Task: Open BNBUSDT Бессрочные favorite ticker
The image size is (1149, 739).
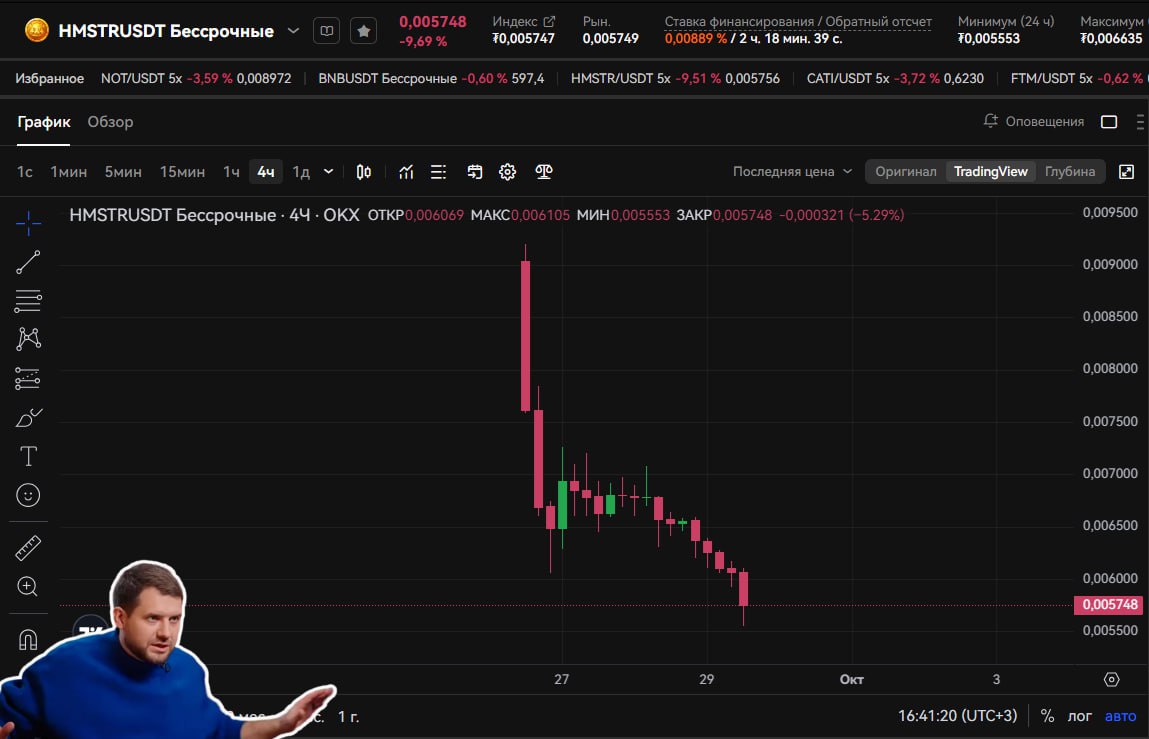Action: click(431, 78)
